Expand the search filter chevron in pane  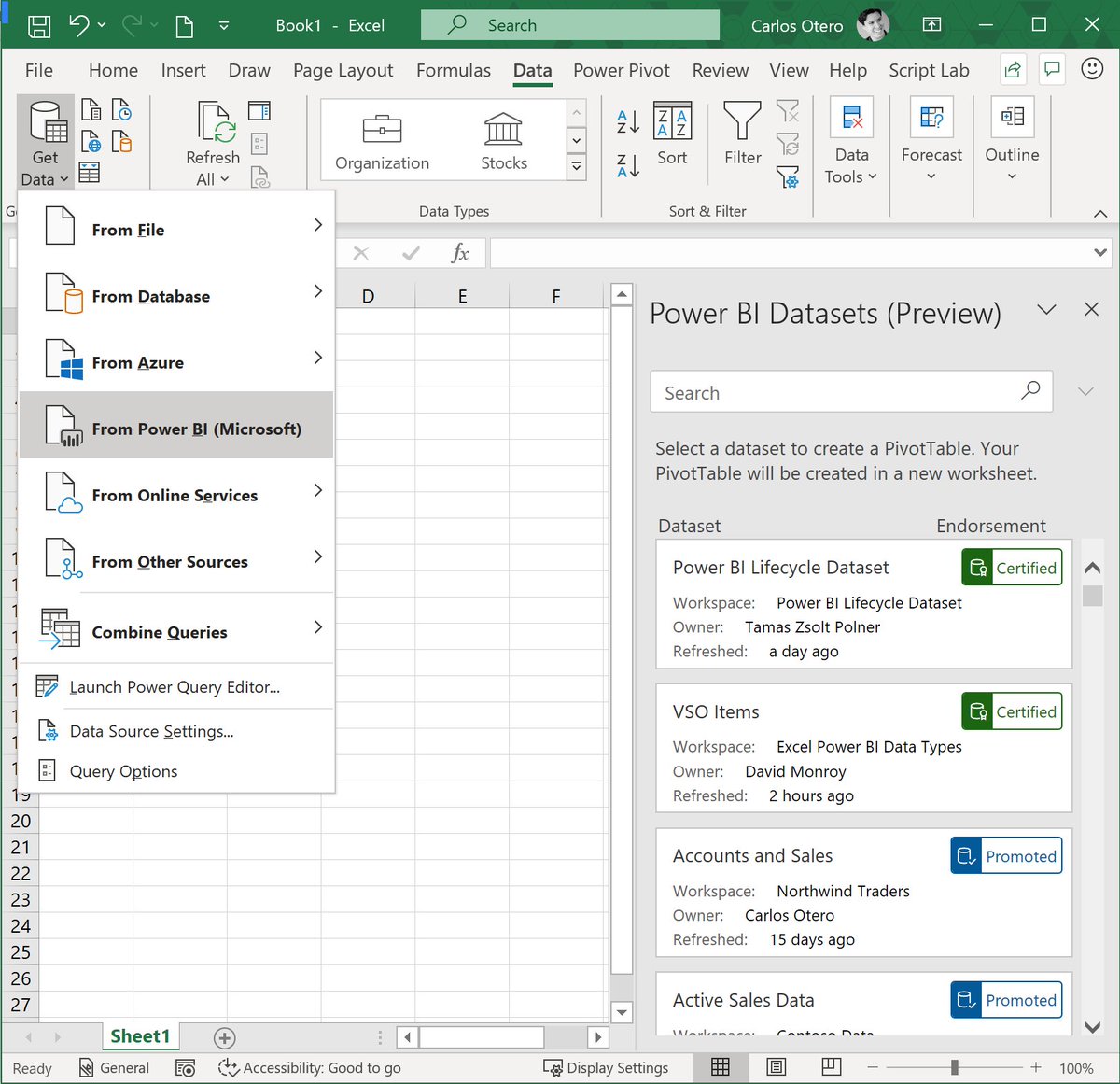(1085, 391)
